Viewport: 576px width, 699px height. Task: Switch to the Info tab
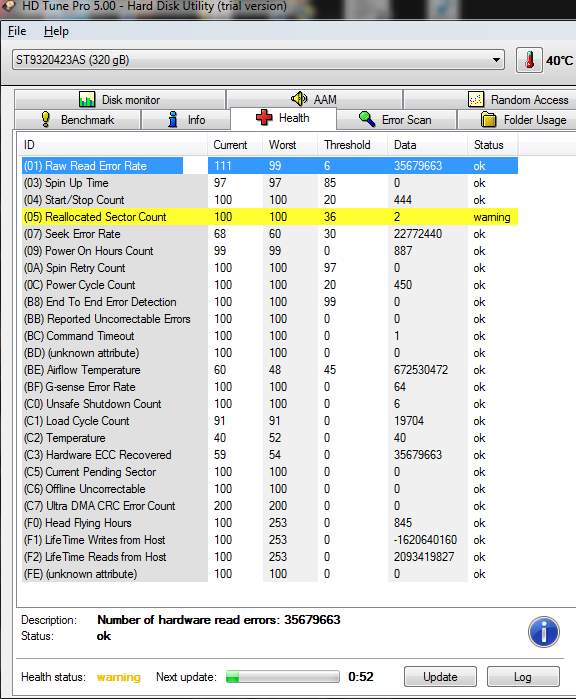[x=185, y=119]
